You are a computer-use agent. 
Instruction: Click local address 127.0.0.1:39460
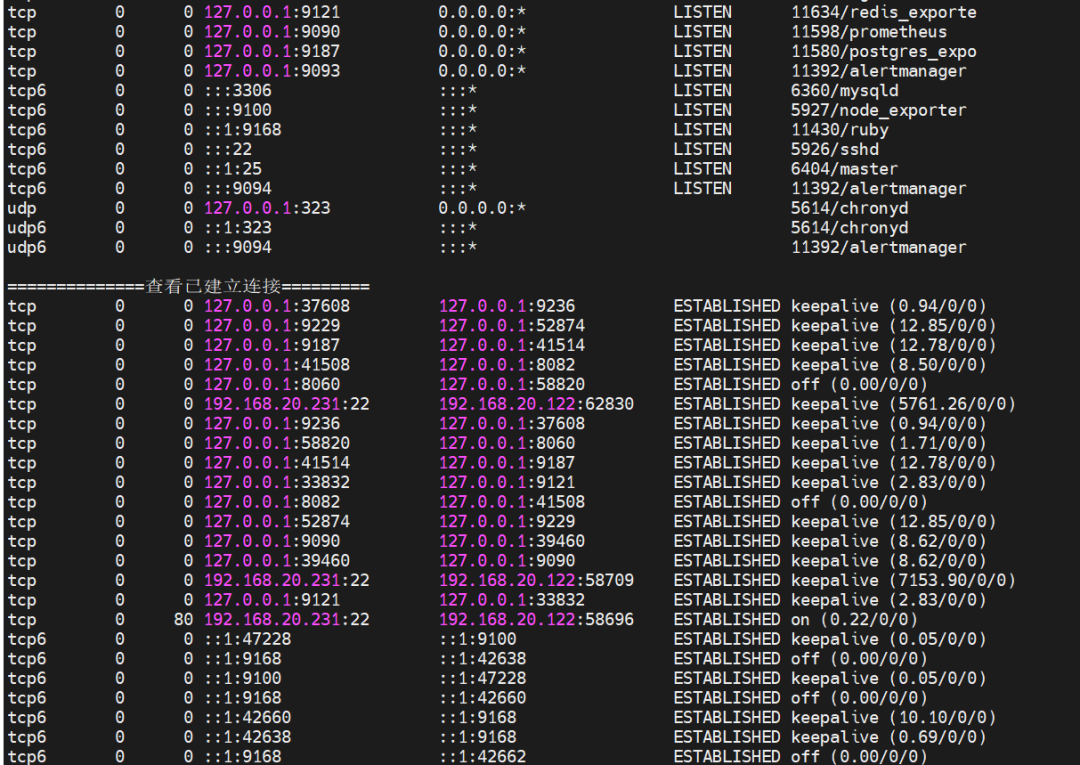pyautogui.click(x=277, y=561)
